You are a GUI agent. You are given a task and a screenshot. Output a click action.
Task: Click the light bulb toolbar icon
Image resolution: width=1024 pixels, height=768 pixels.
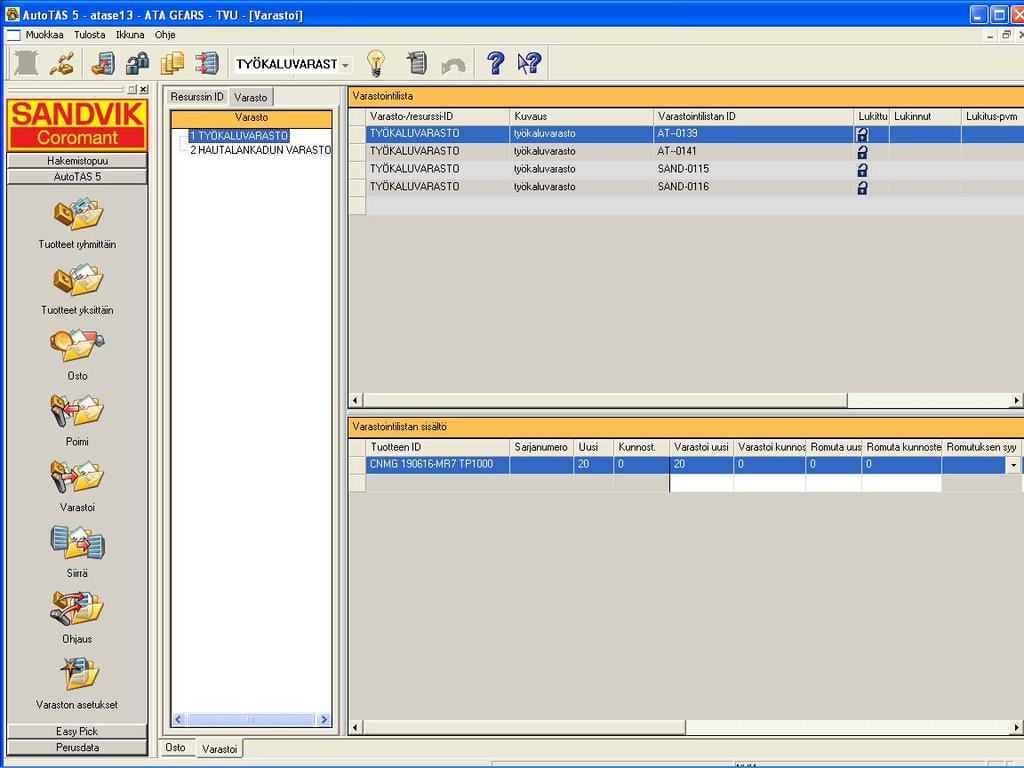(x=376, y=63)
